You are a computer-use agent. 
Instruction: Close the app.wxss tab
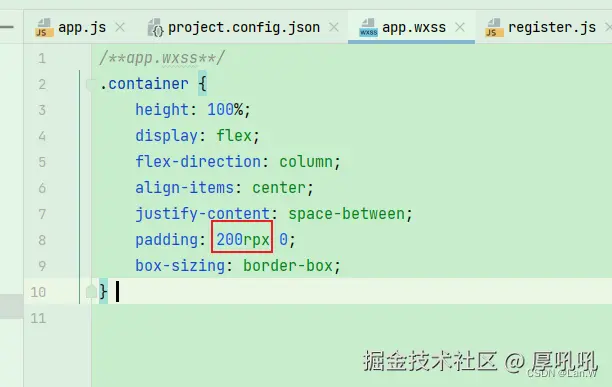click(x=460, y=27)
